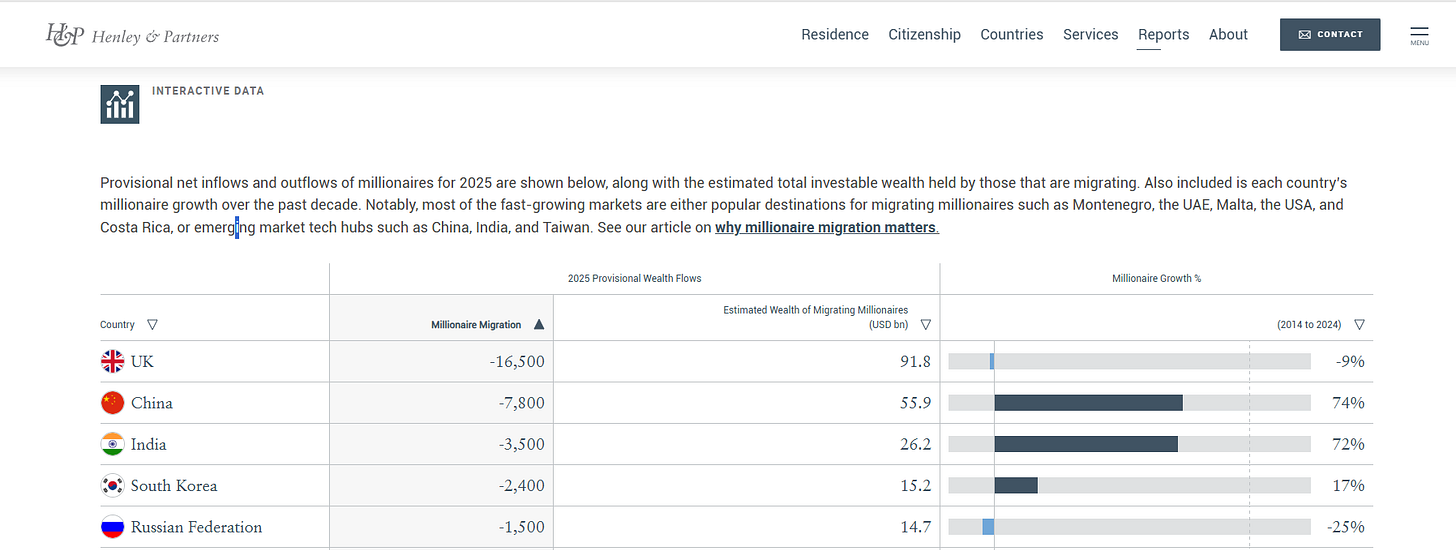1456x550 pixels.
Task: Click China's millionaire growth bar
Action: coord(1088,403)
